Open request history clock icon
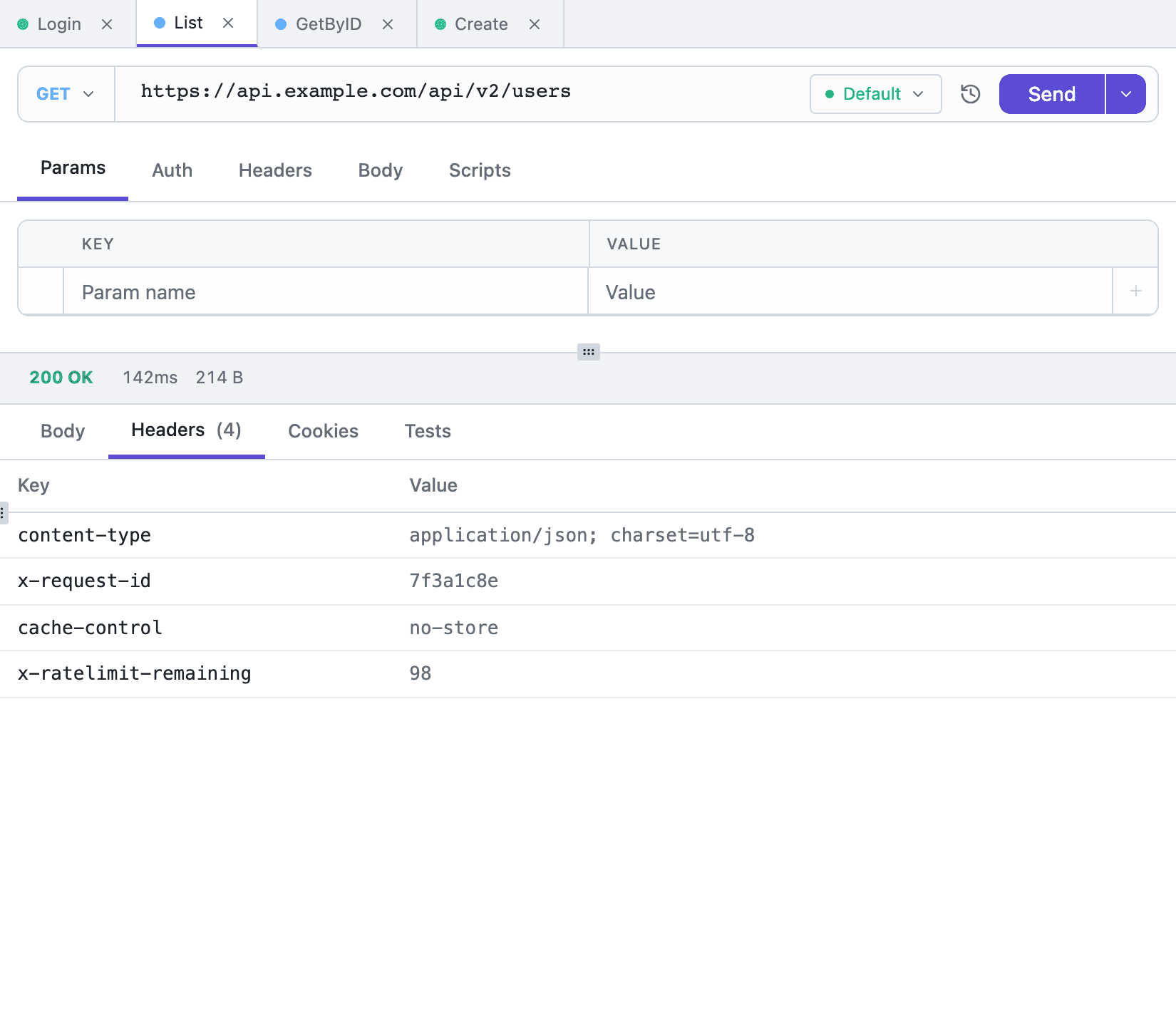Image resolution: width=1176 pixels, height=1026 pixels. [971, 94]
